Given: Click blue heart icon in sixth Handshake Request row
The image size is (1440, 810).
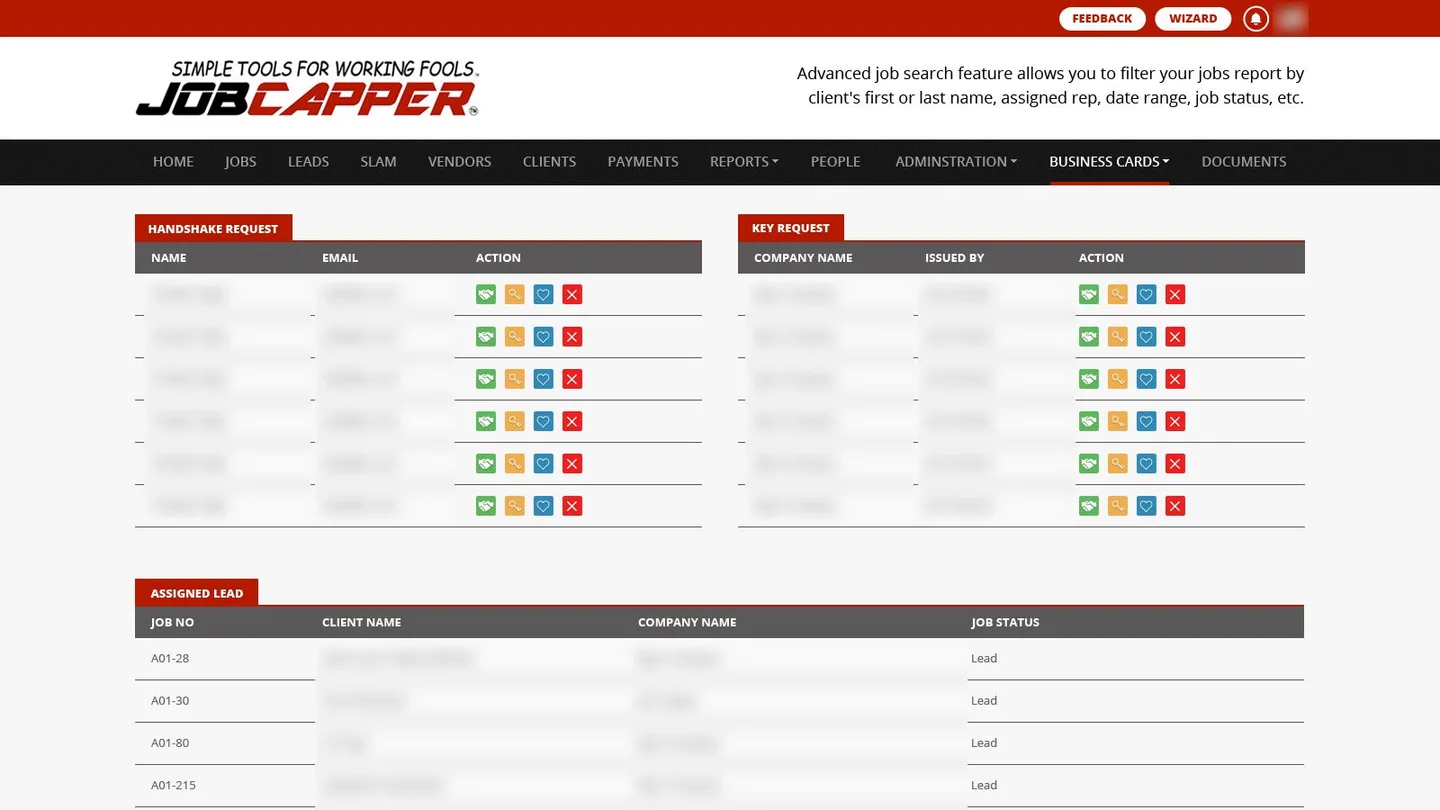Looking at the screenshot, I should [x=543, y=506].
